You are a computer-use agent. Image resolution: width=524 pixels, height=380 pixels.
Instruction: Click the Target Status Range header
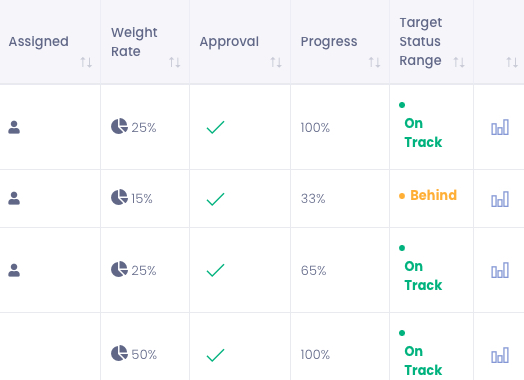point(421,41)
